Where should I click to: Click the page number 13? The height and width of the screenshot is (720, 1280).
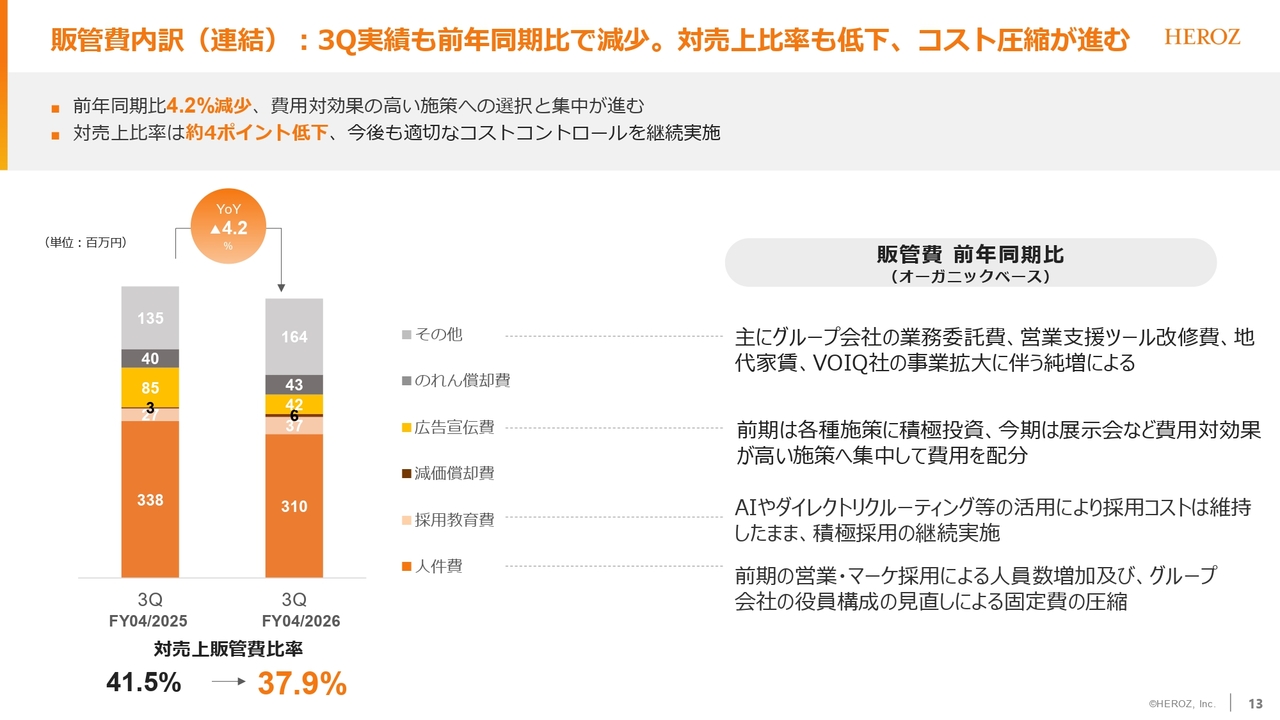pos(1256,704)
